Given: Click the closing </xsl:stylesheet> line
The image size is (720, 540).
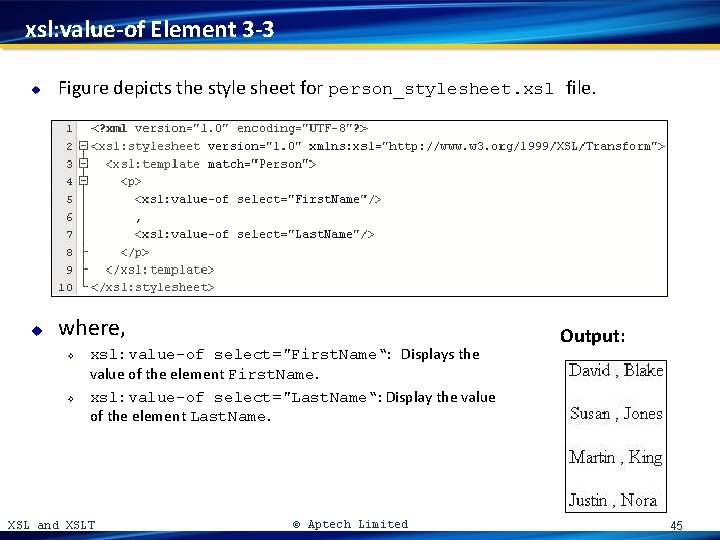Looking at the screenshot, I should click(x=152, y=287).
